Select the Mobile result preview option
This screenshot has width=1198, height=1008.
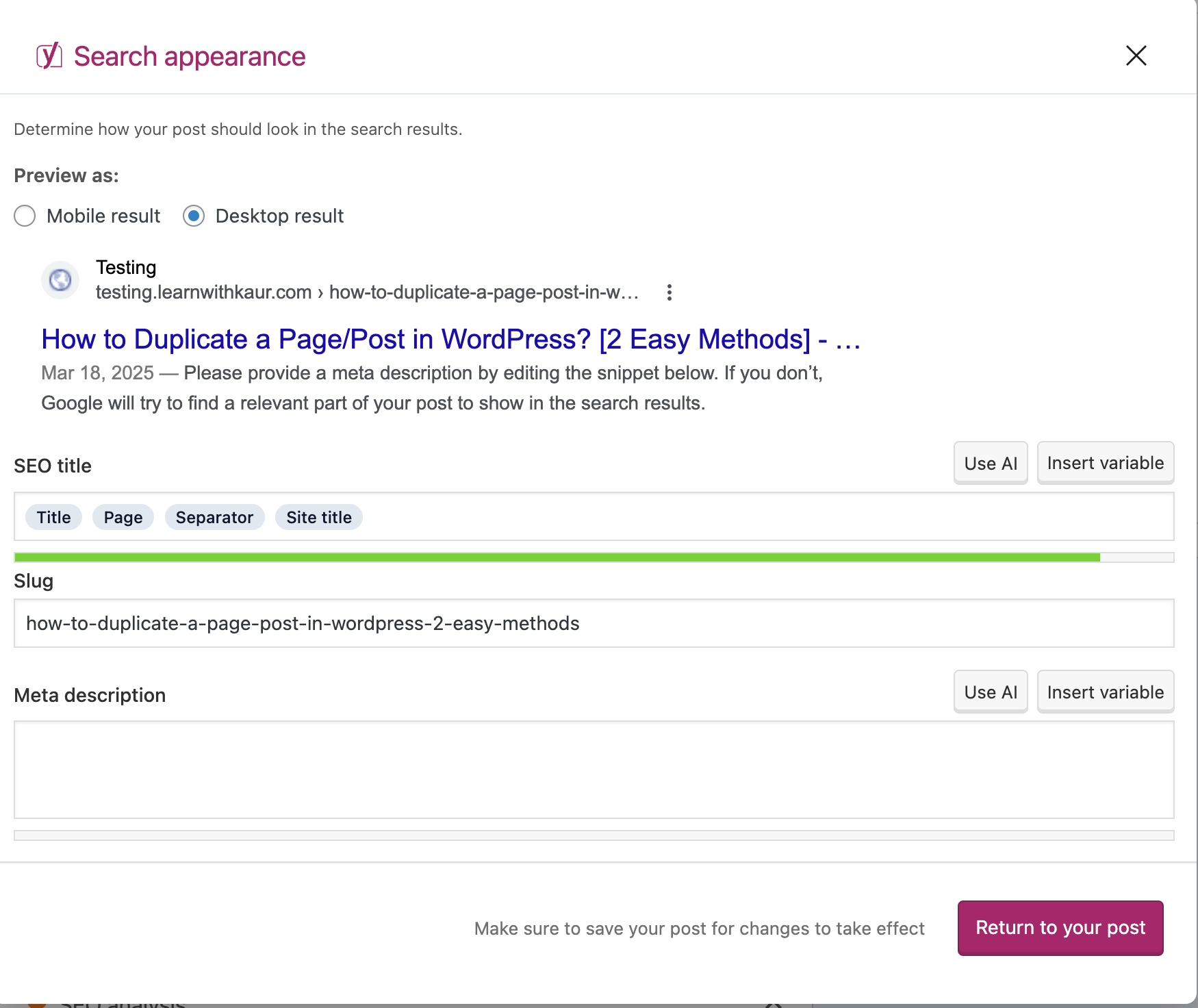pos(25,216)
